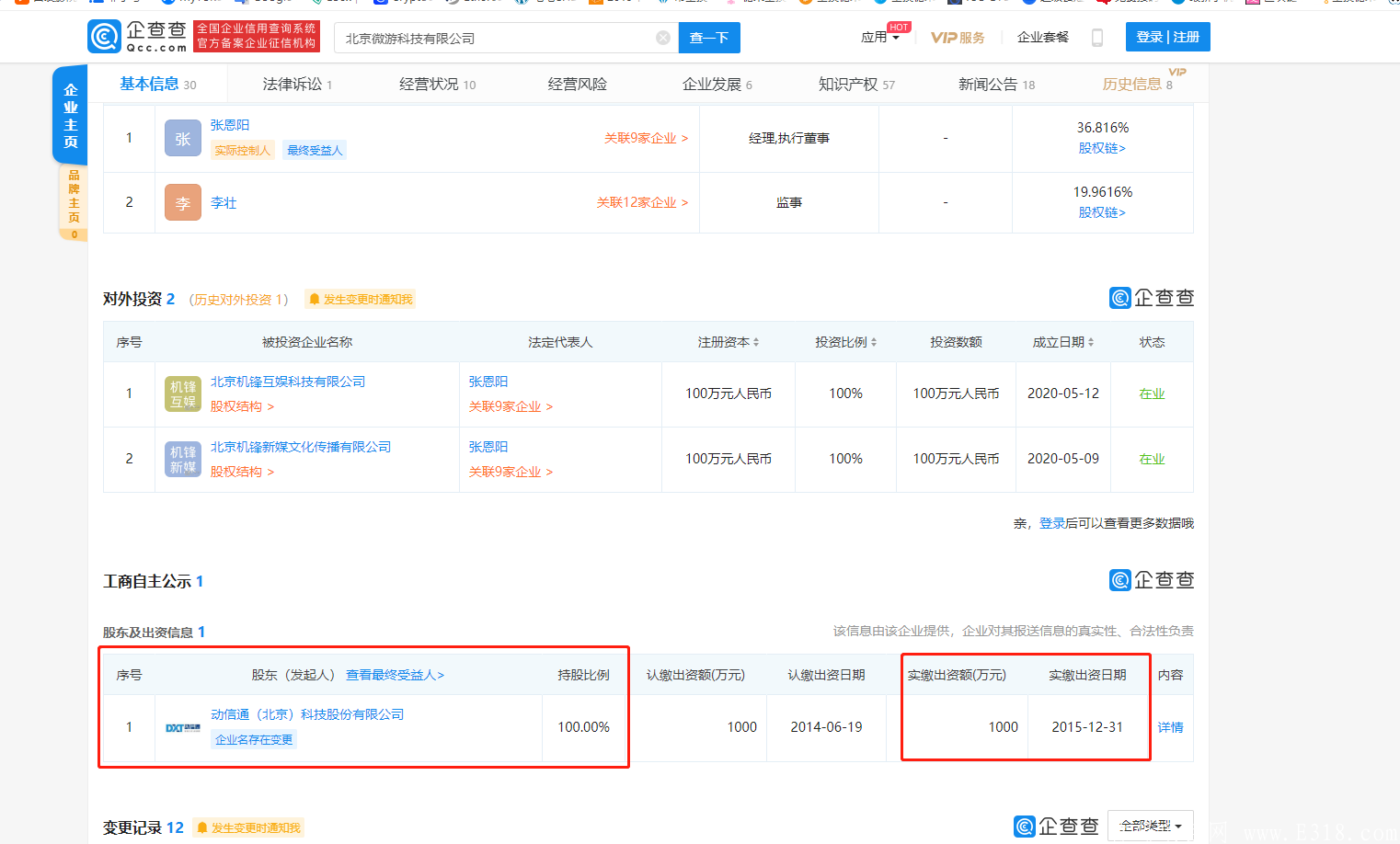Open 北京机锋新媒文化传播有限公司 link
The width and height of the screenshot is (1400, 844).
[301, 447]
